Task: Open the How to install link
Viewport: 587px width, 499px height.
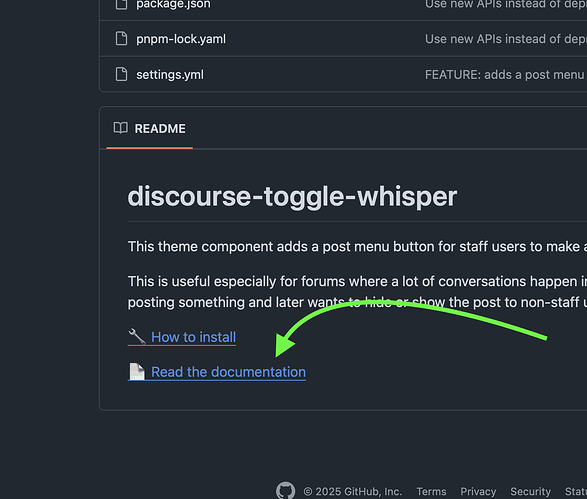Action: 193,337
